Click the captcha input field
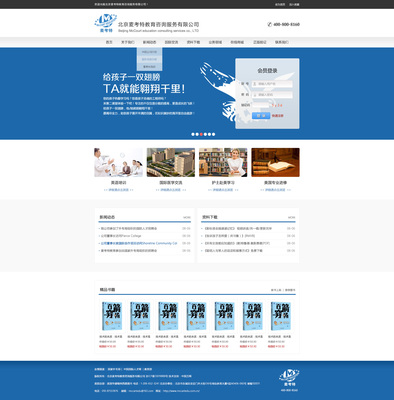Image resolution: width=394 pixels, height=400 pixels. point(260,105)
